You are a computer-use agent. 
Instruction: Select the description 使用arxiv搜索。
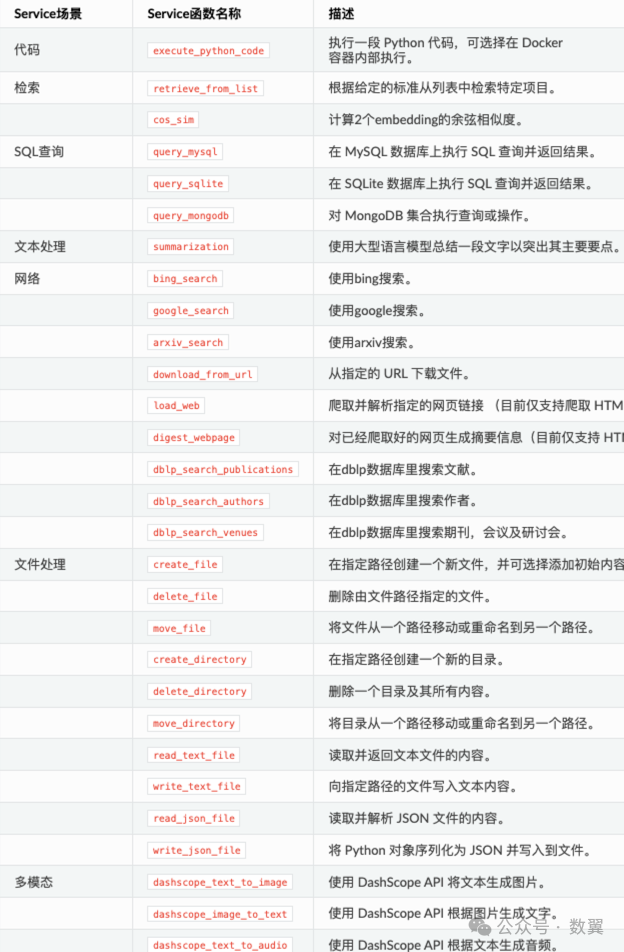point(372,342)
